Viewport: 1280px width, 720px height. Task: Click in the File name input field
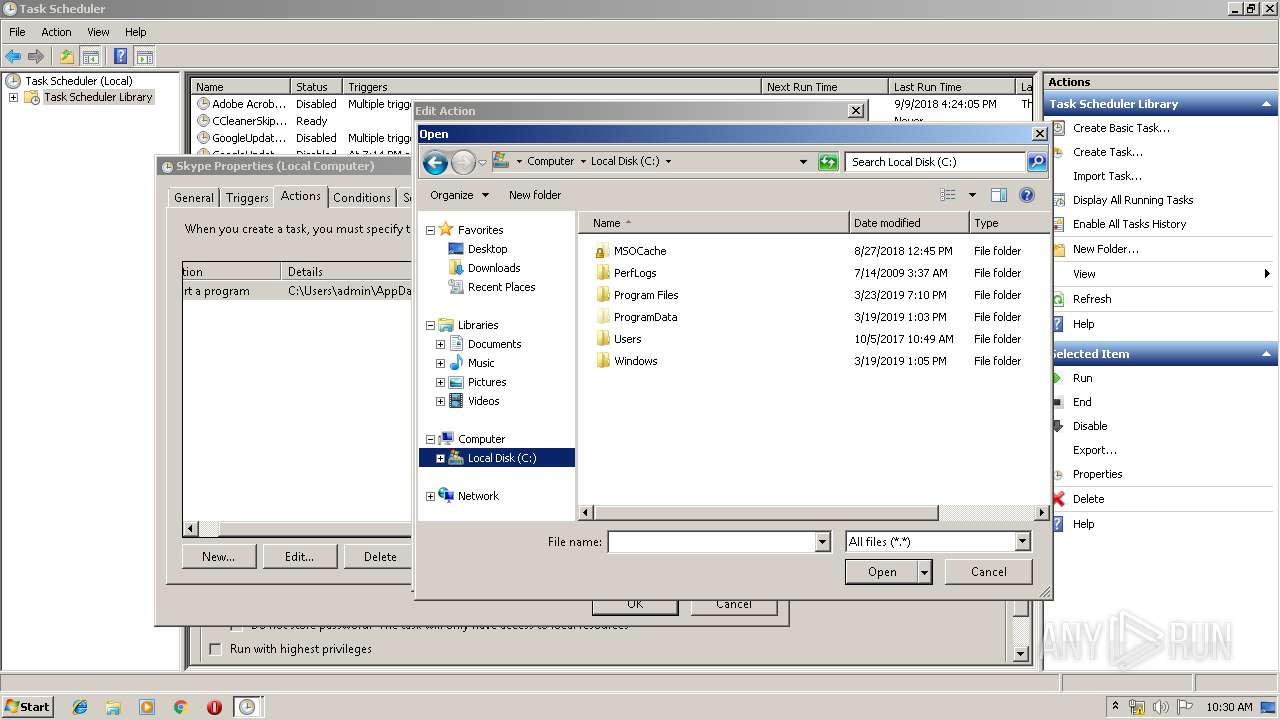point(712,542)
